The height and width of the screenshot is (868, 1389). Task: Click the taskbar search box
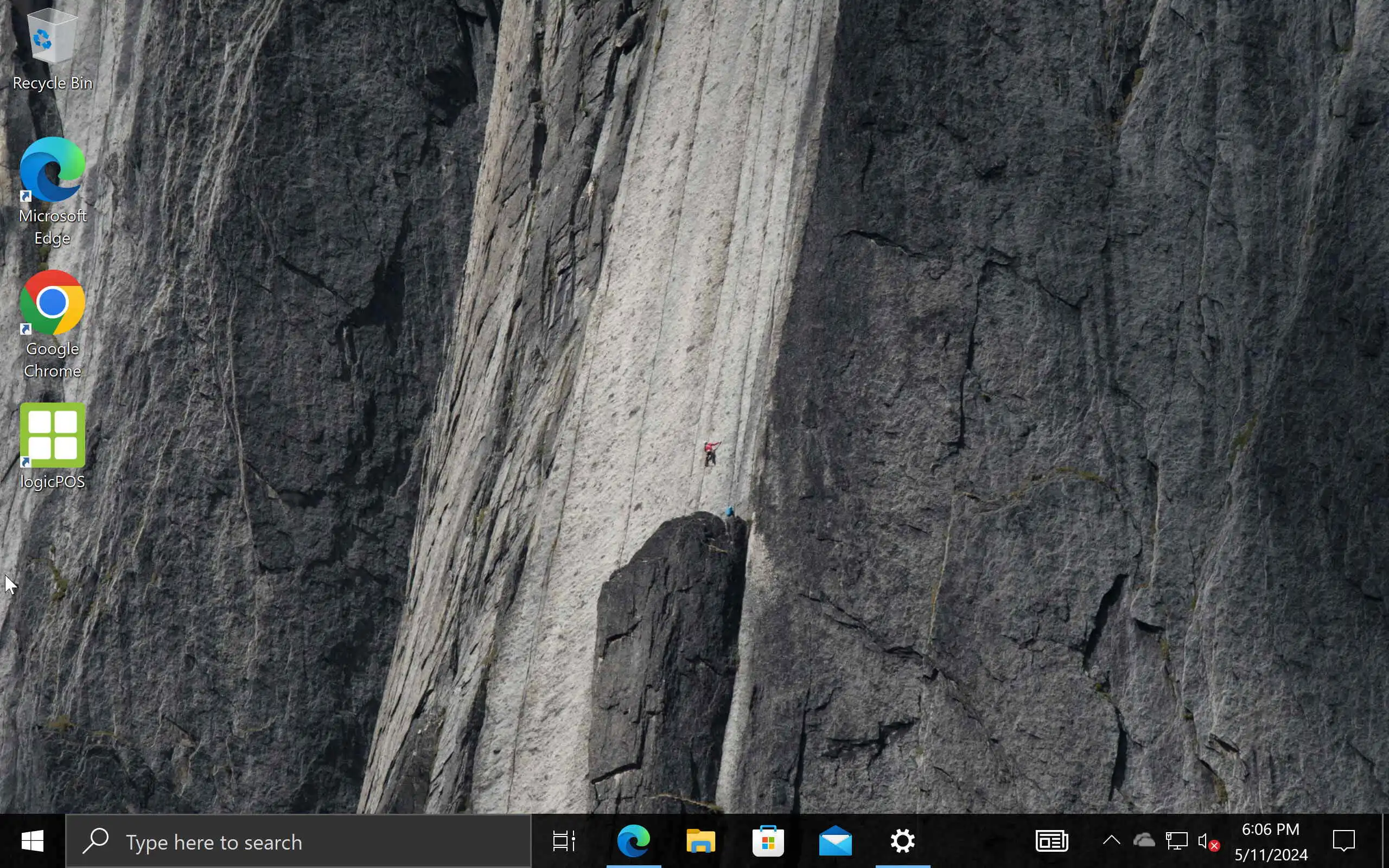[298, 841]
